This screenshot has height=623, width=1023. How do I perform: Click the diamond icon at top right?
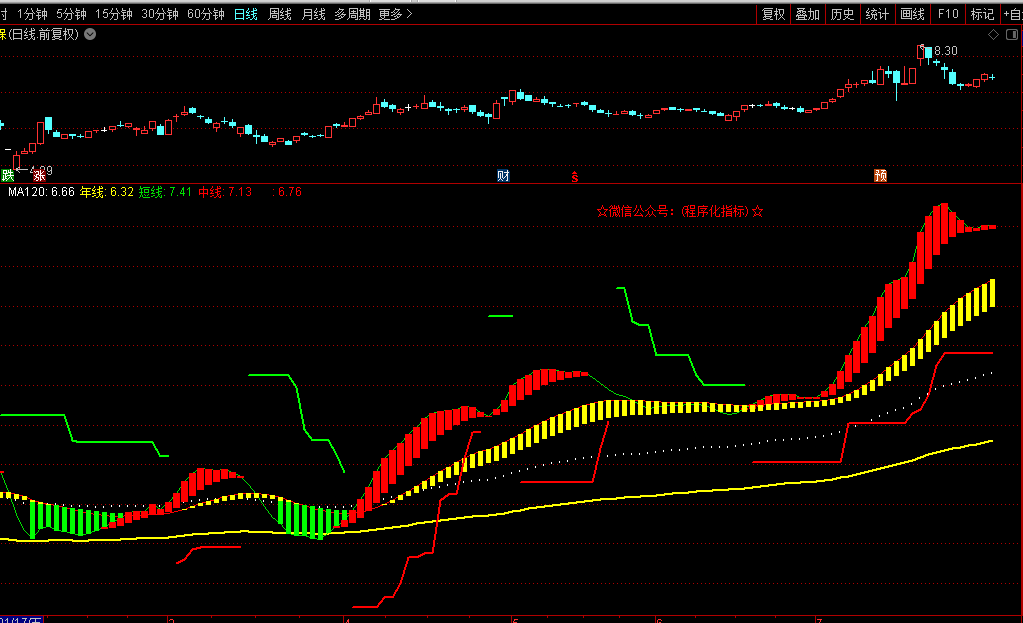pos(993,34)
